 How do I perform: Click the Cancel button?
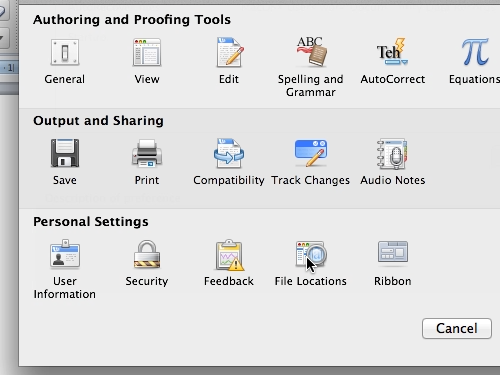tap(457, 328)
